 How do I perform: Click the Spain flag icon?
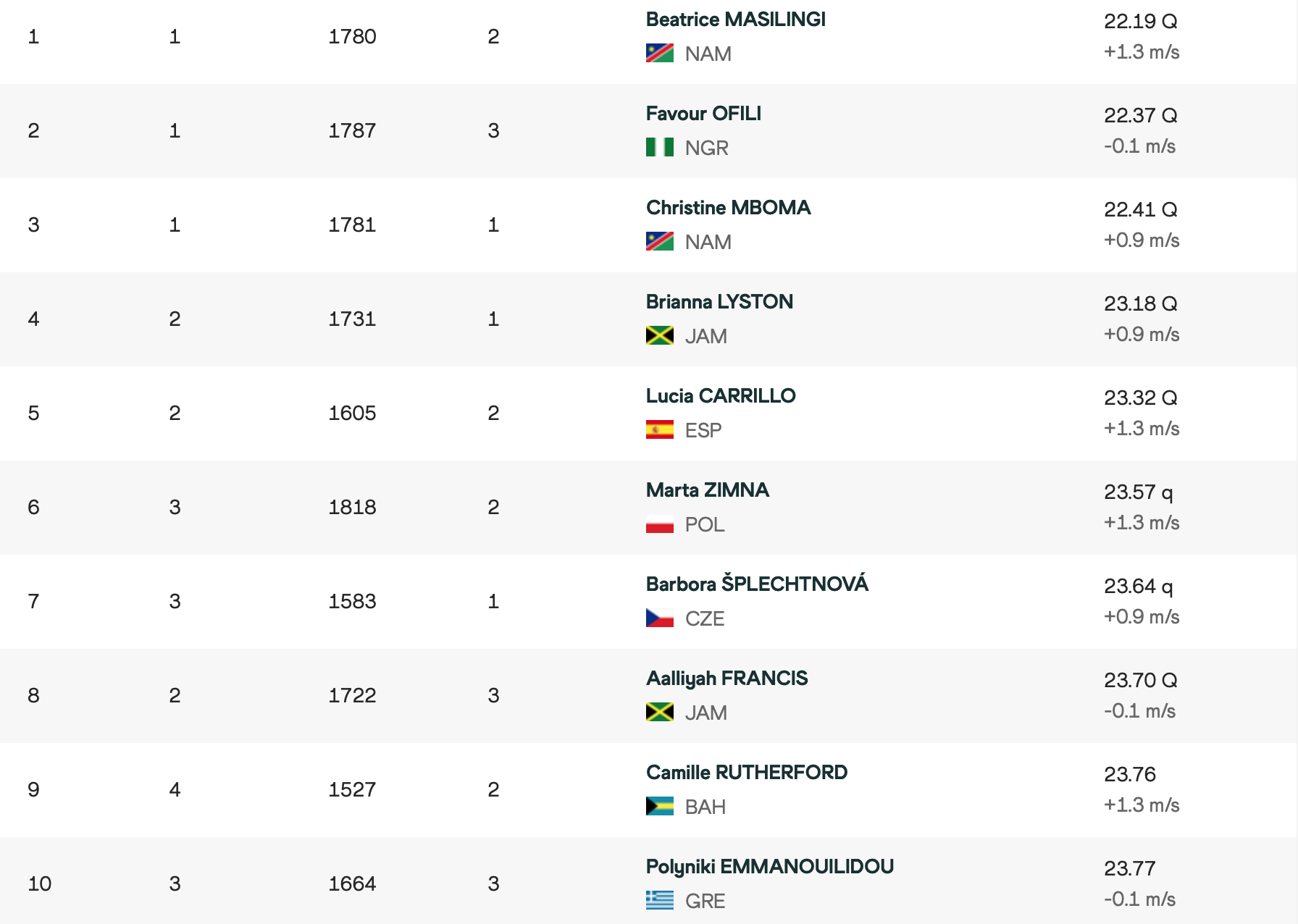[x=659, y=430]
